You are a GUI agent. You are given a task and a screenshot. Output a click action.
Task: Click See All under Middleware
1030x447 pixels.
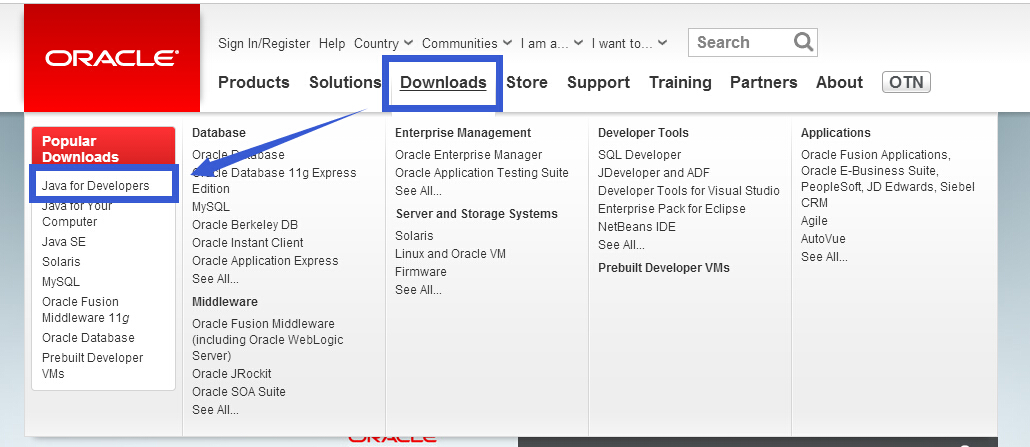click(215, 410)
